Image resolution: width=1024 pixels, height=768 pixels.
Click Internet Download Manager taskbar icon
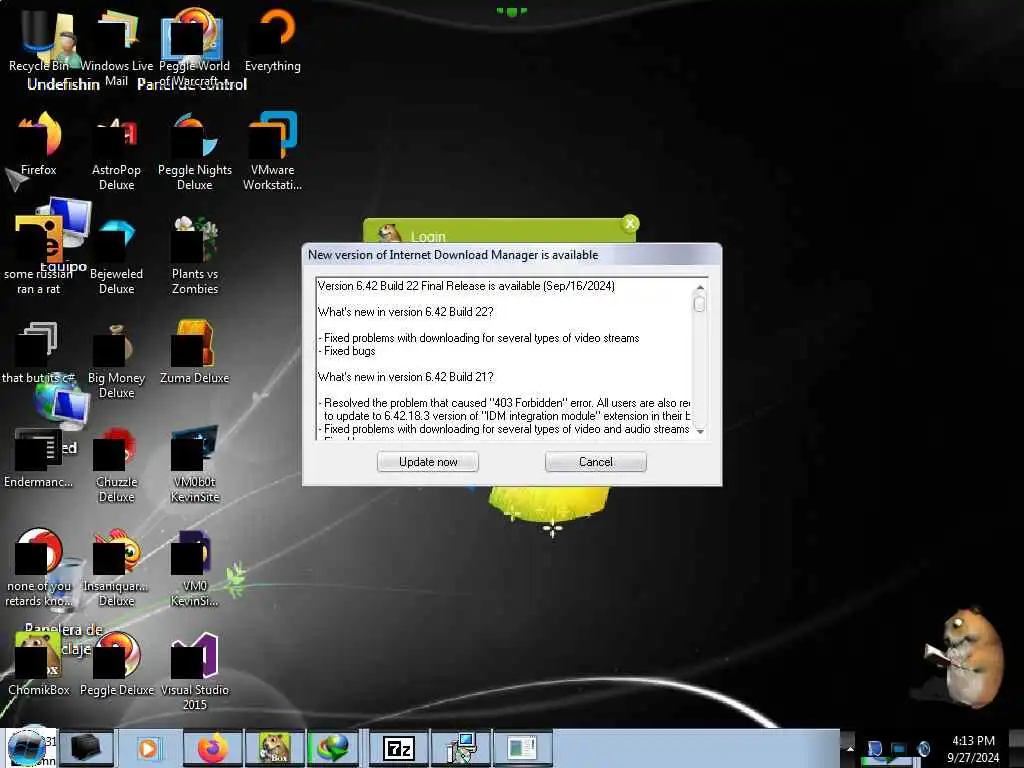pos(333,748)
